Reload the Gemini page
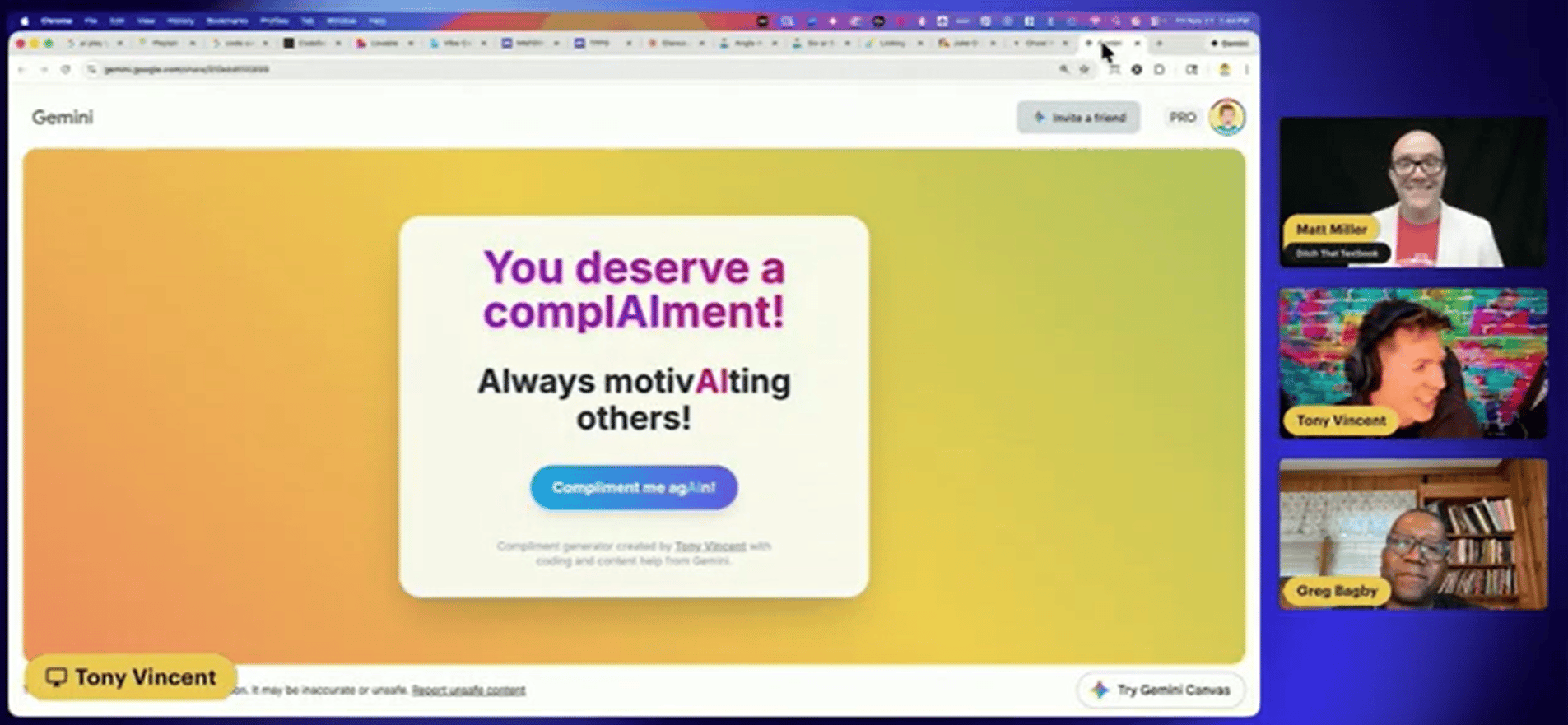Viewport: 1568px width, 725px height. (x=66, y=70)
